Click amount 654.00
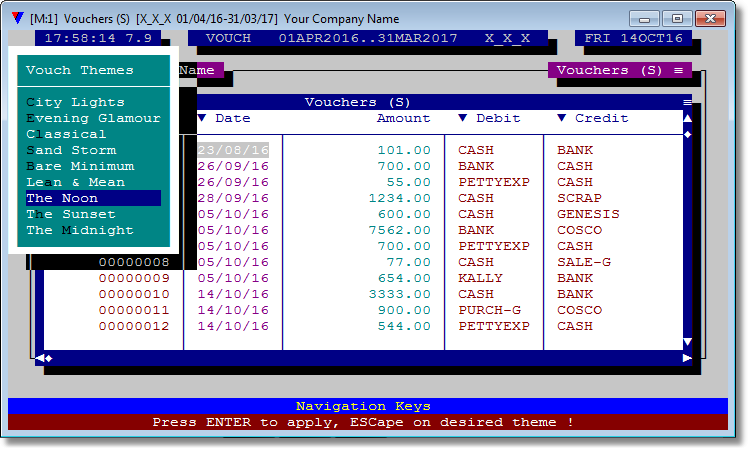The height and width of the screenshot is (450, 748). point(404,278)
